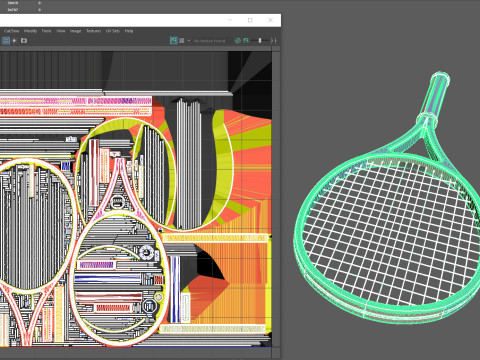Expand the texture dropdown arrow

pos(189,41)
